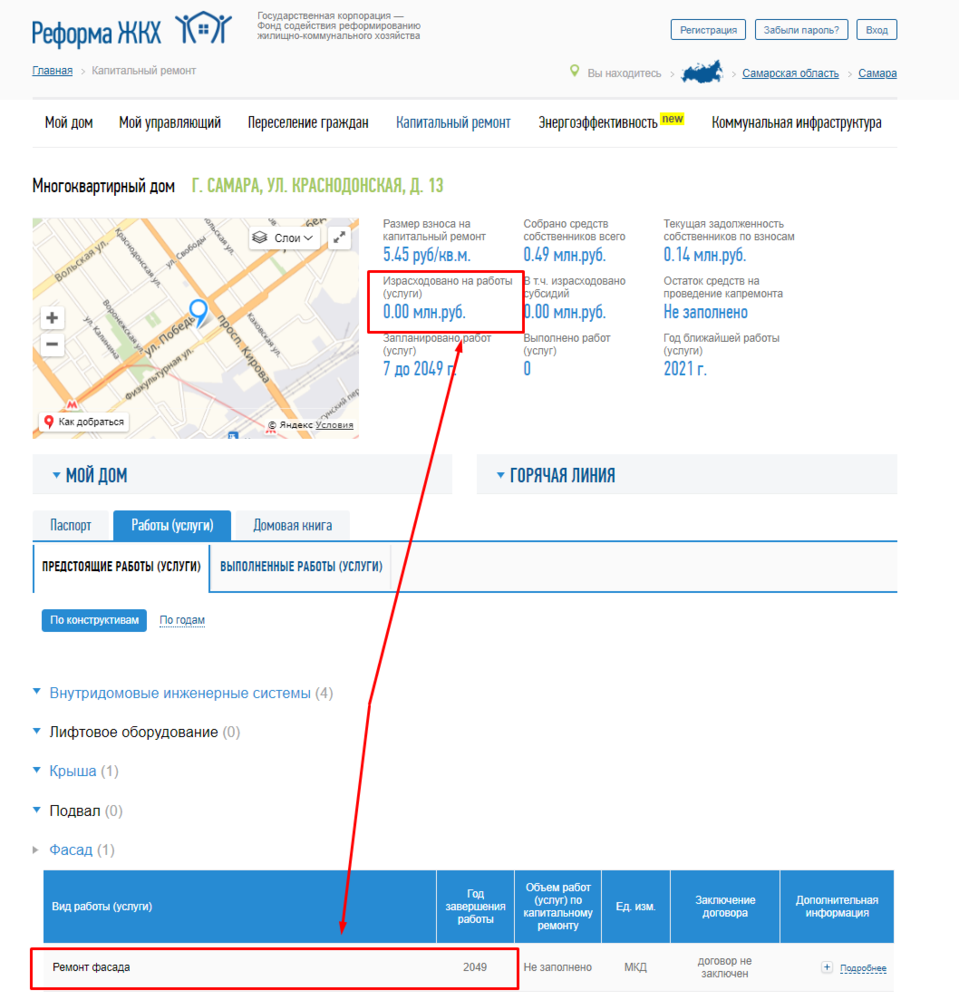Viewport: 959px width, 1000px height.
Task: Click the Реформа ЖКХ house logo
Action: 203,30
